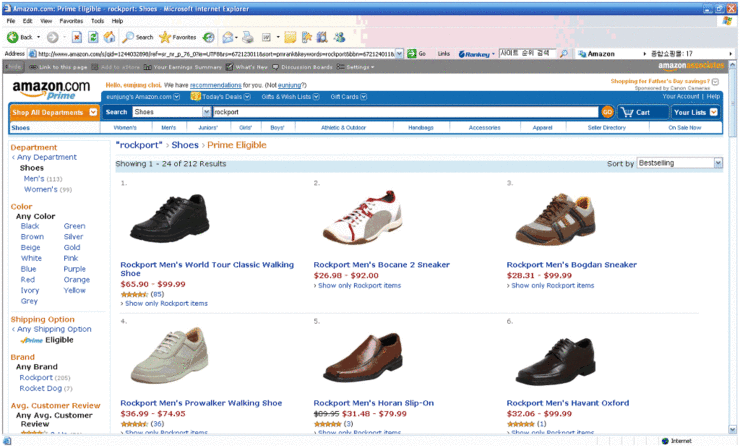The height and width of the screenshot is (448, 740).
Task: Expand Your Lists dropdown
Action: [714, 112]
